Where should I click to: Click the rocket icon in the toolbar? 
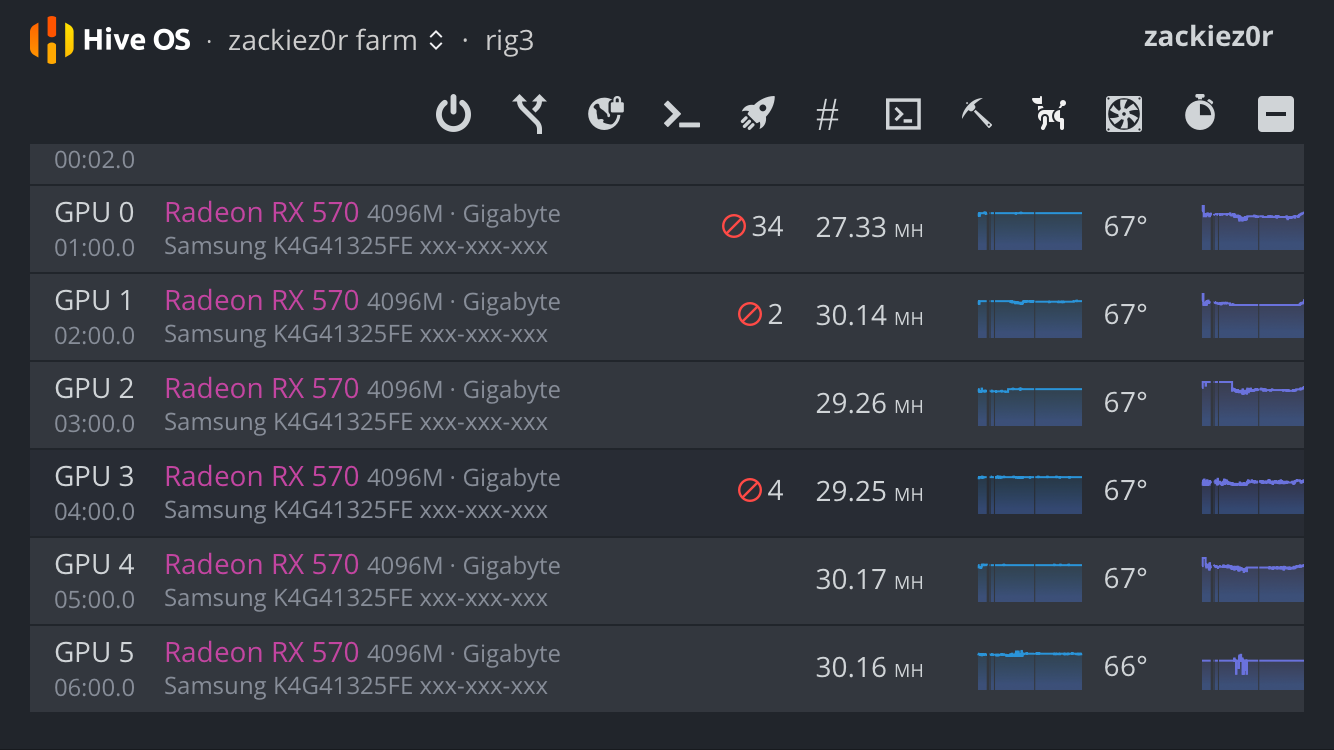click(758, 114)
